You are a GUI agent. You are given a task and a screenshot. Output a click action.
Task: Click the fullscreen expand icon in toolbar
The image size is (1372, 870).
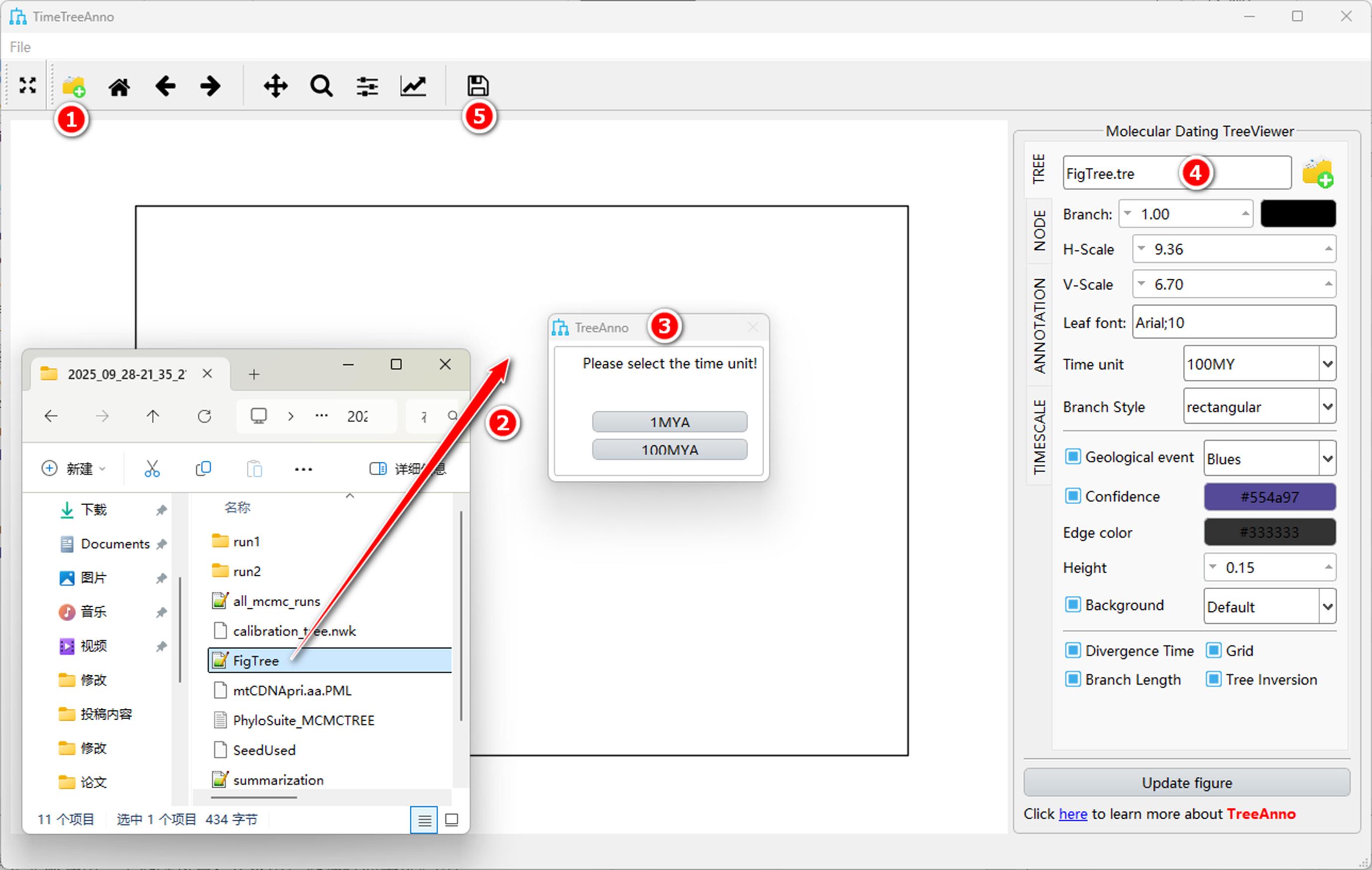coord(27,86)
